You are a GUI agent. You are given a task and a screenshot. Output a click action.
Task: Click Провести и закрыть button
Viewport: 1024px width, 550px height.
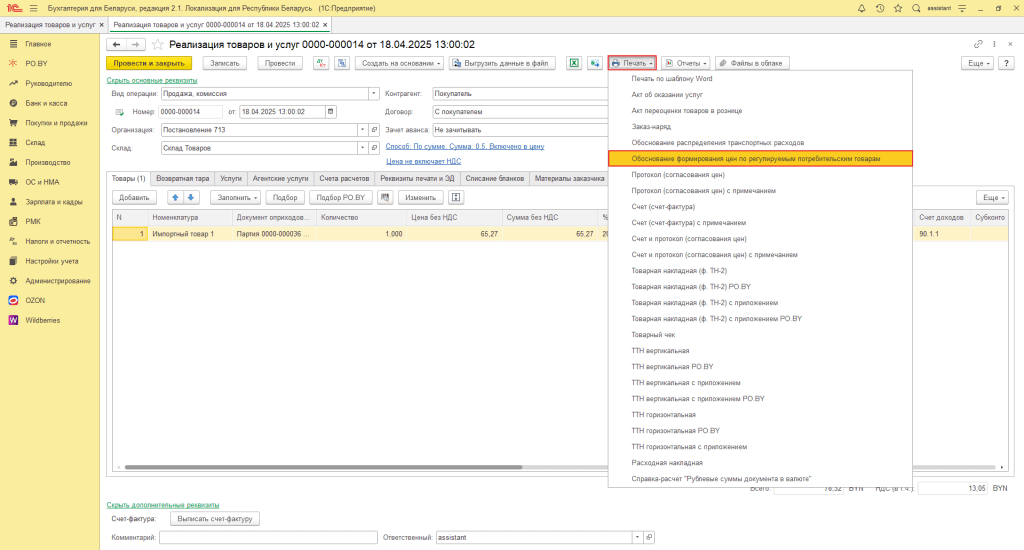[149, 63]
